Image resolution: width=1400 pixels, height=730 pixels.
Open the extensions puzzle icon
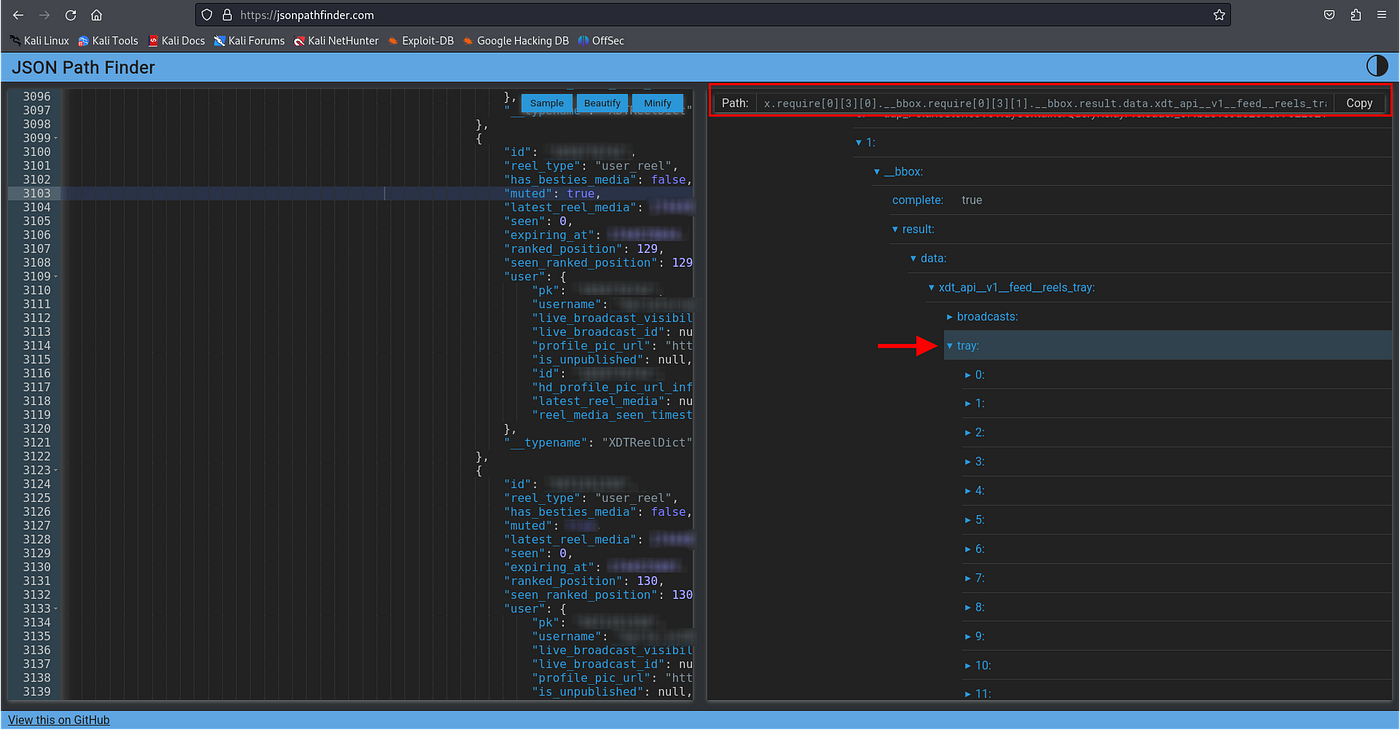click(x=1356, y=15)
